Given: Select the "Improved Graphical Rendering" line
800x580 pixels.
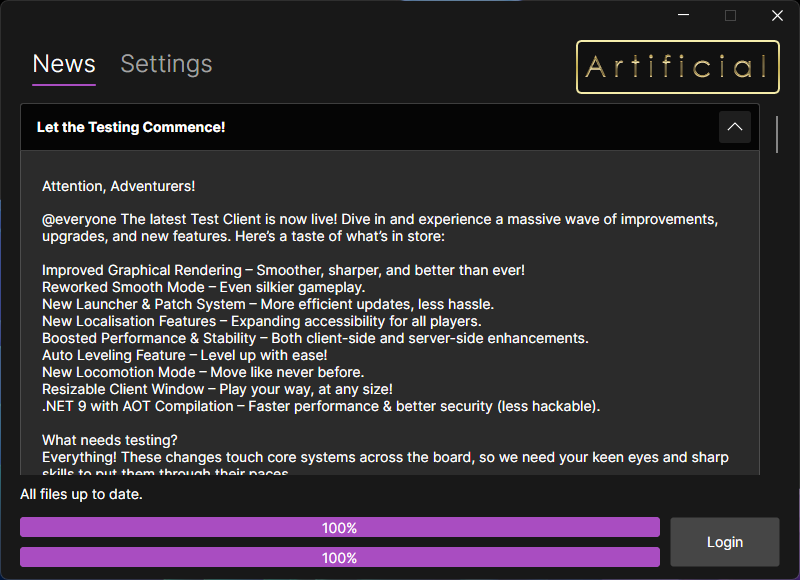Looking at the screenshot, I should click(283, 270).
